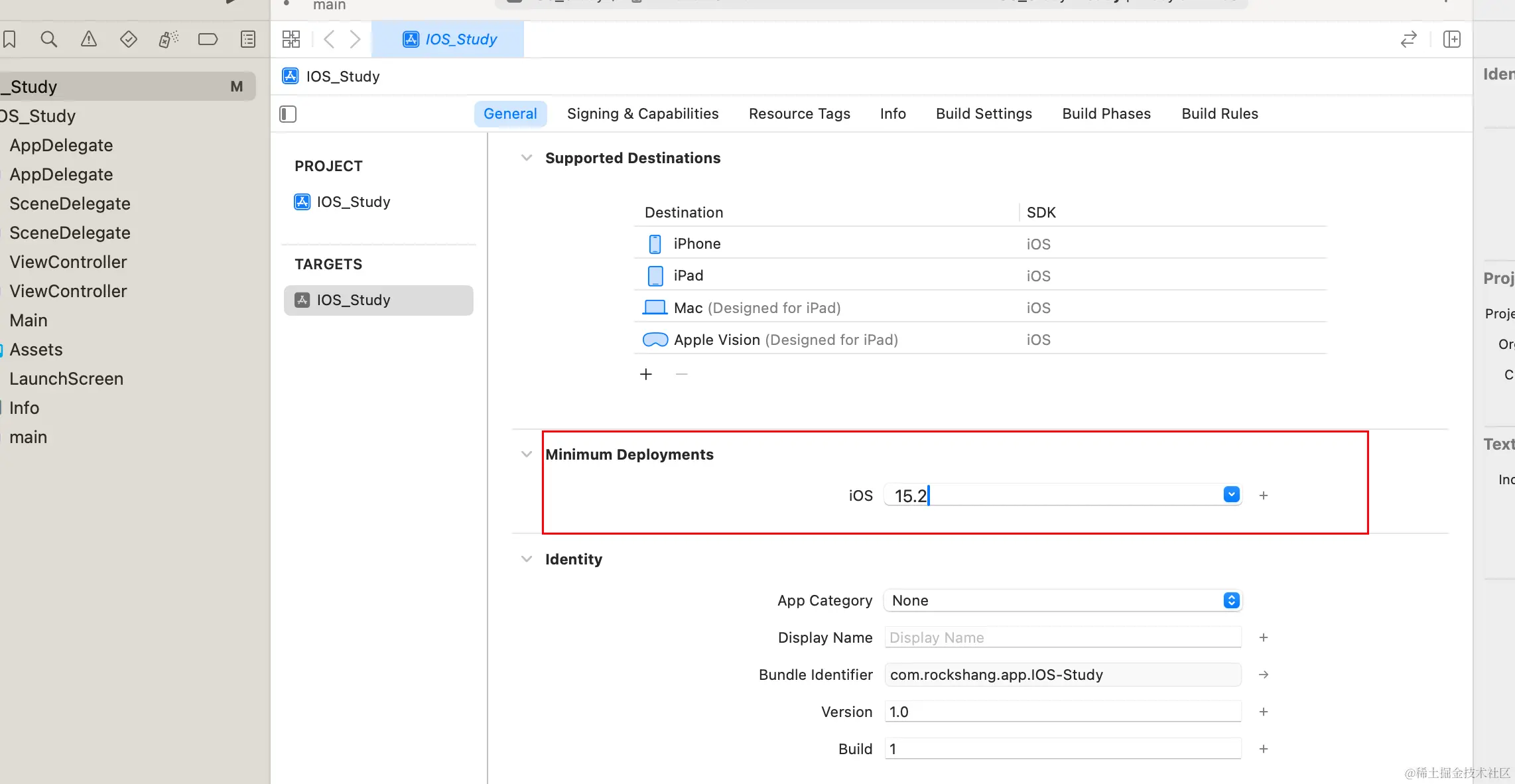The width and height of the screenshot is (1515, 784).
Task: Open the Issue navigator warning icon
Action: [x=88, y=40]
